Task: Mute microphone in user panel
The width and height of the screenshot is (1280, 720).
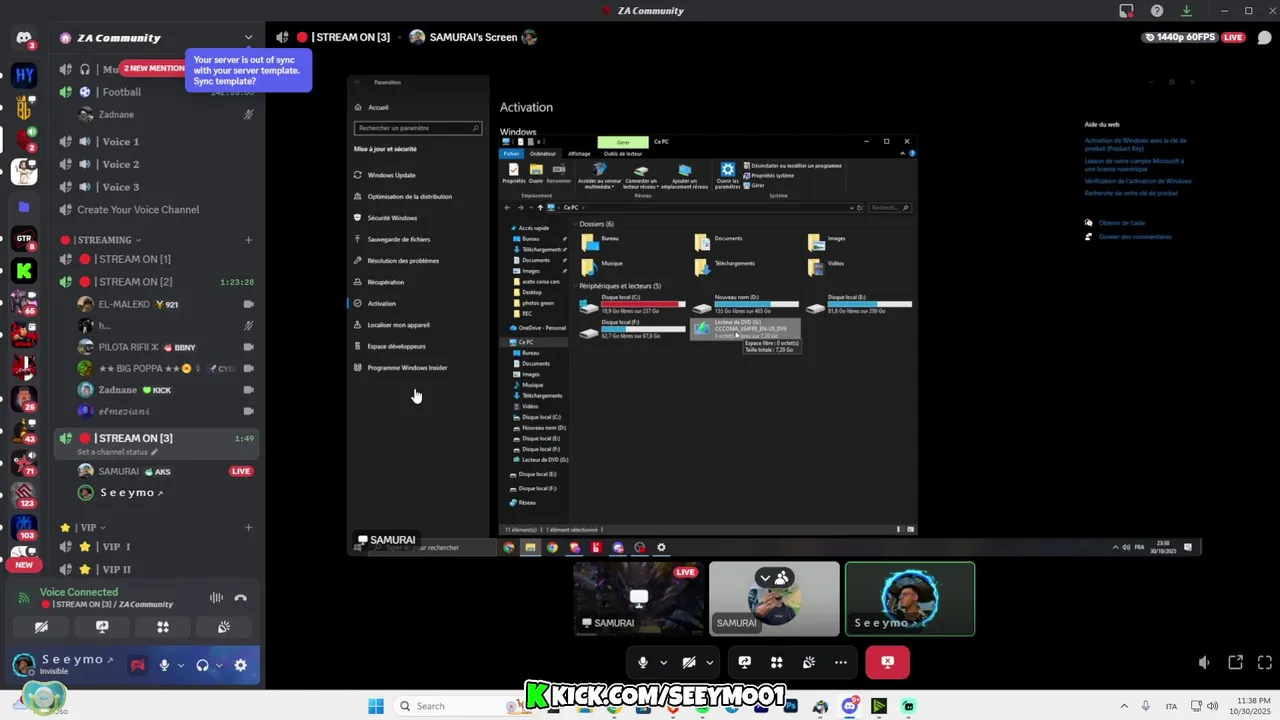Action: (x=164, y=665)
